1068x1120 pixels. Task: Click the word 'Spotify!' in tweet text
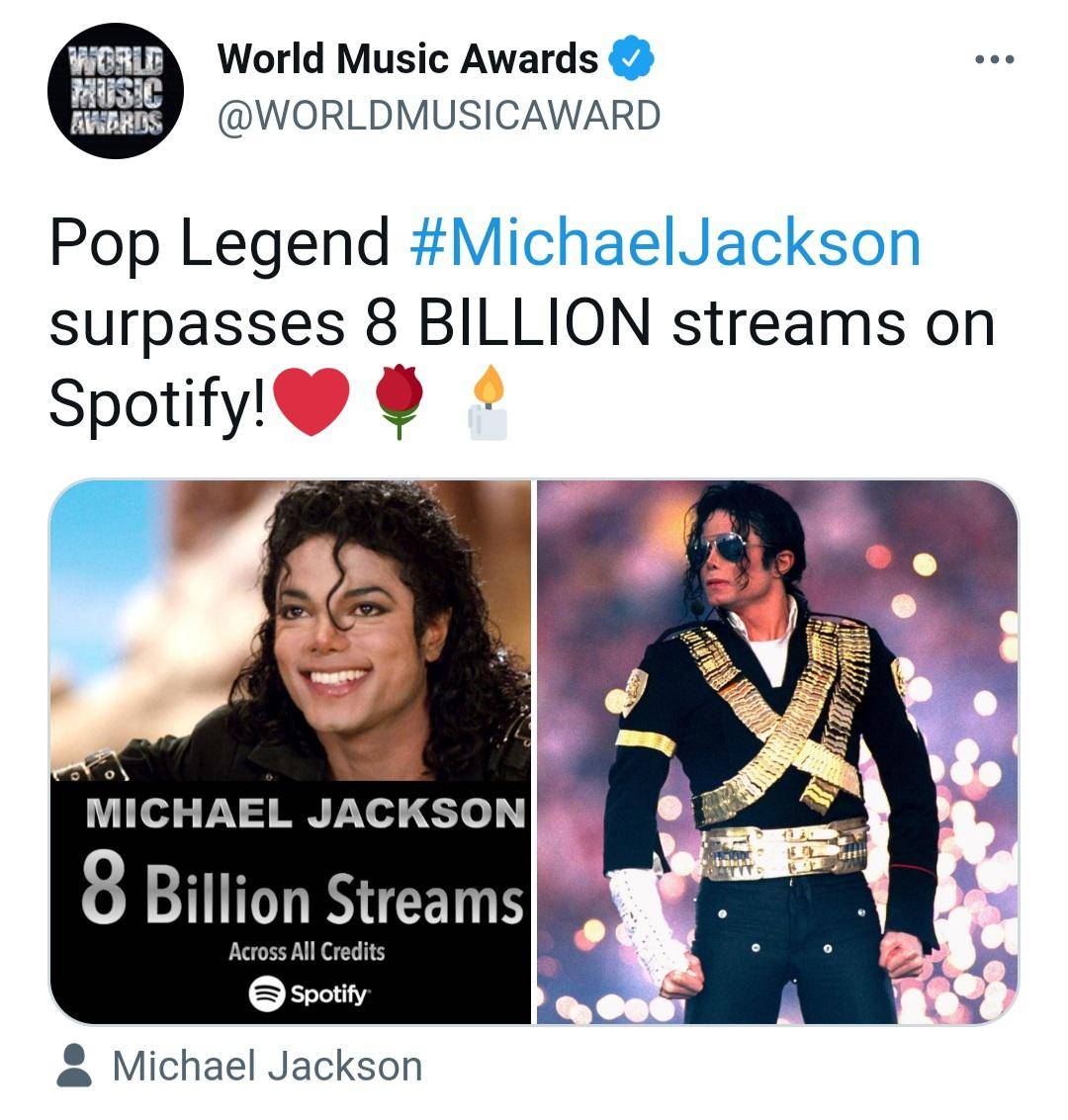pyautogui.click(x=157, y=403)
